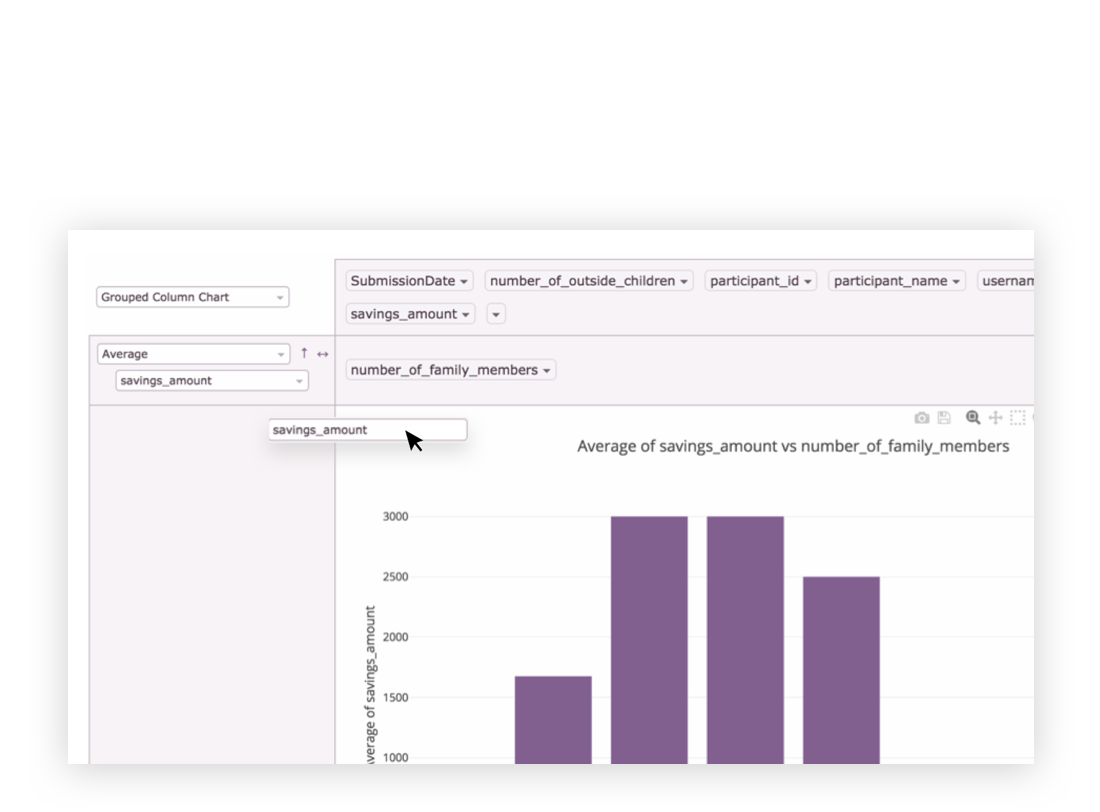Toggle column sort order horizontal arrow
1100x812 pixels.
click(x=322, y=354)
